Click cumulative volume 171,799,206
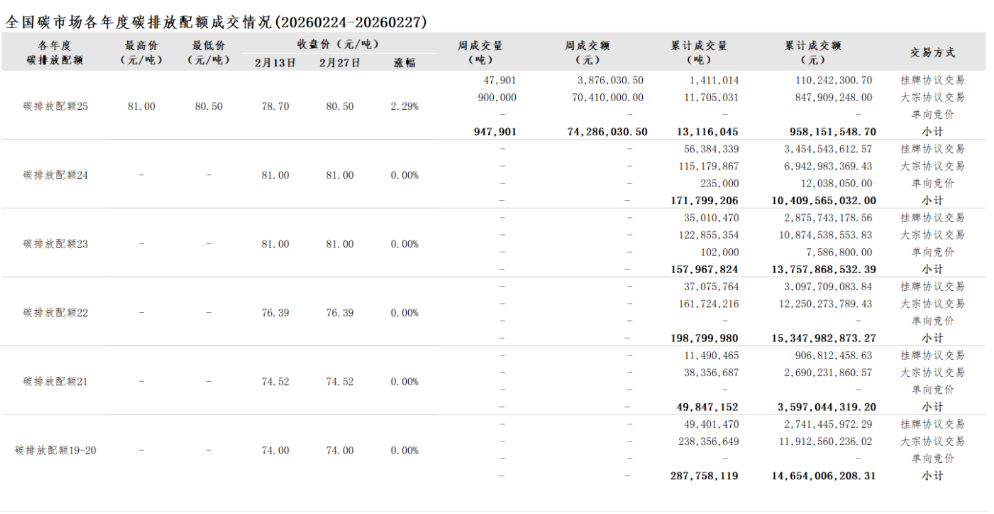 point(705,200)
